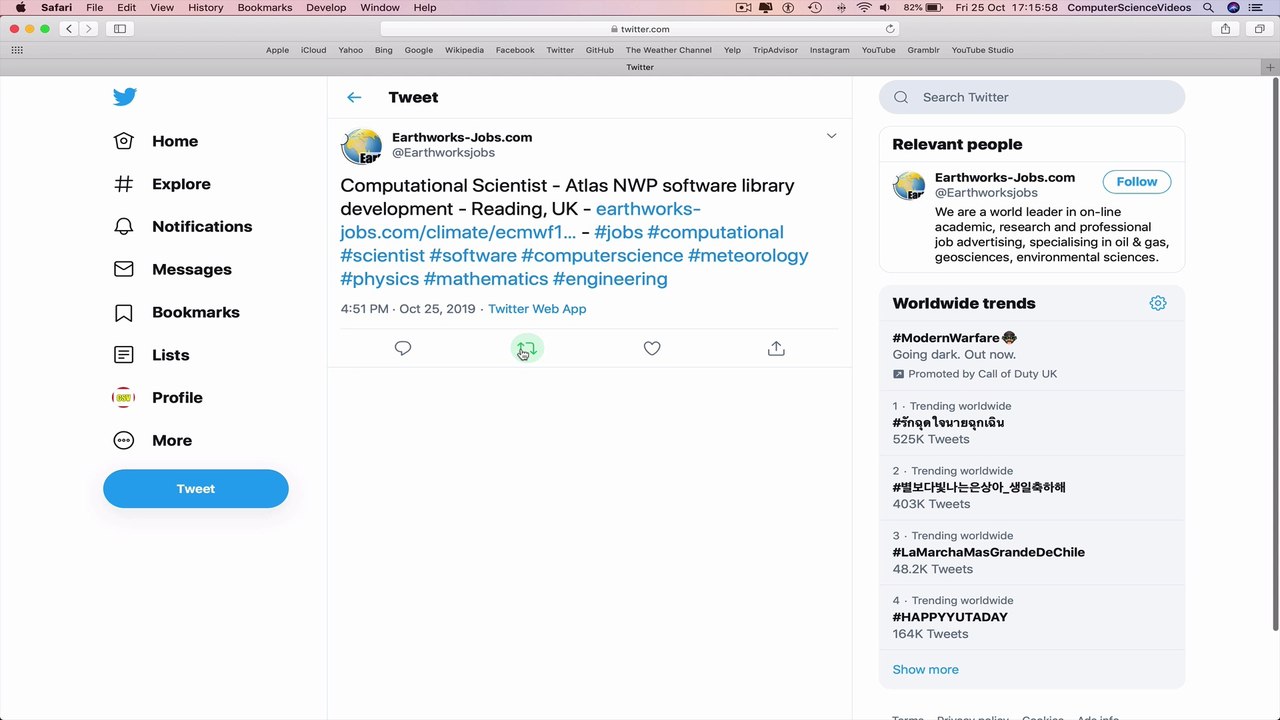Show the favorites grid icon
This screenshot has height=720, width=1280.
(x=17, y=50)
